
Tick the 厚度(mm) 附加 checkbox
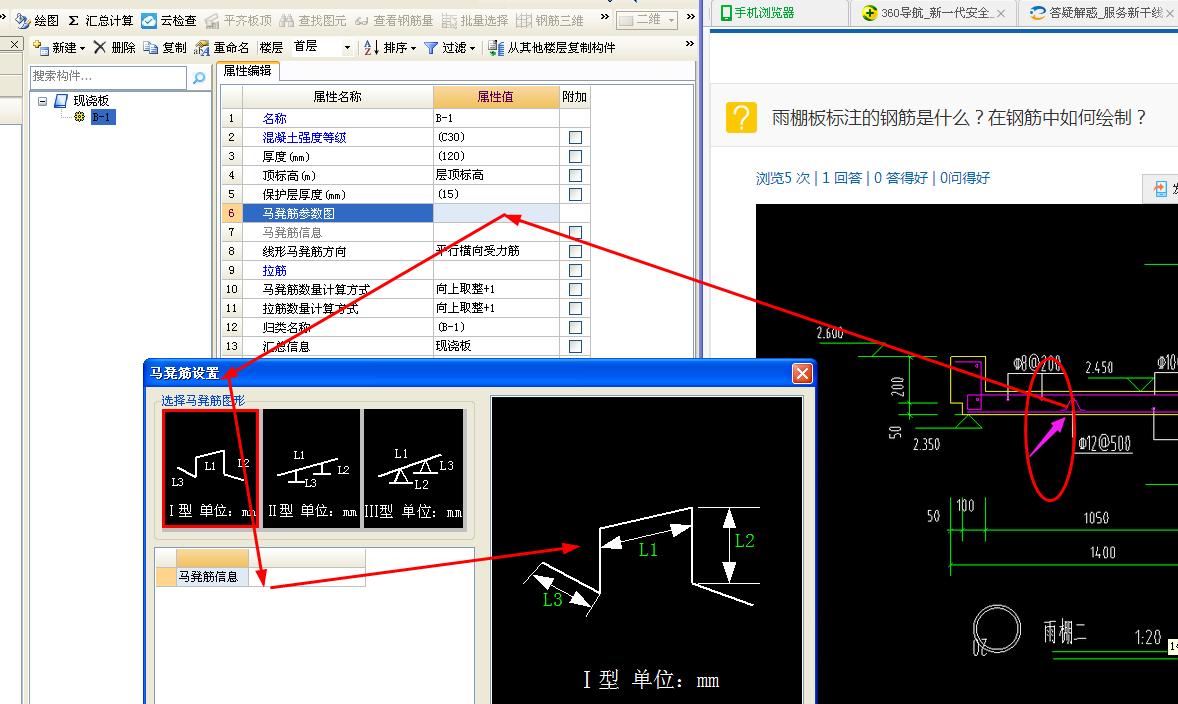coord(575,156)
